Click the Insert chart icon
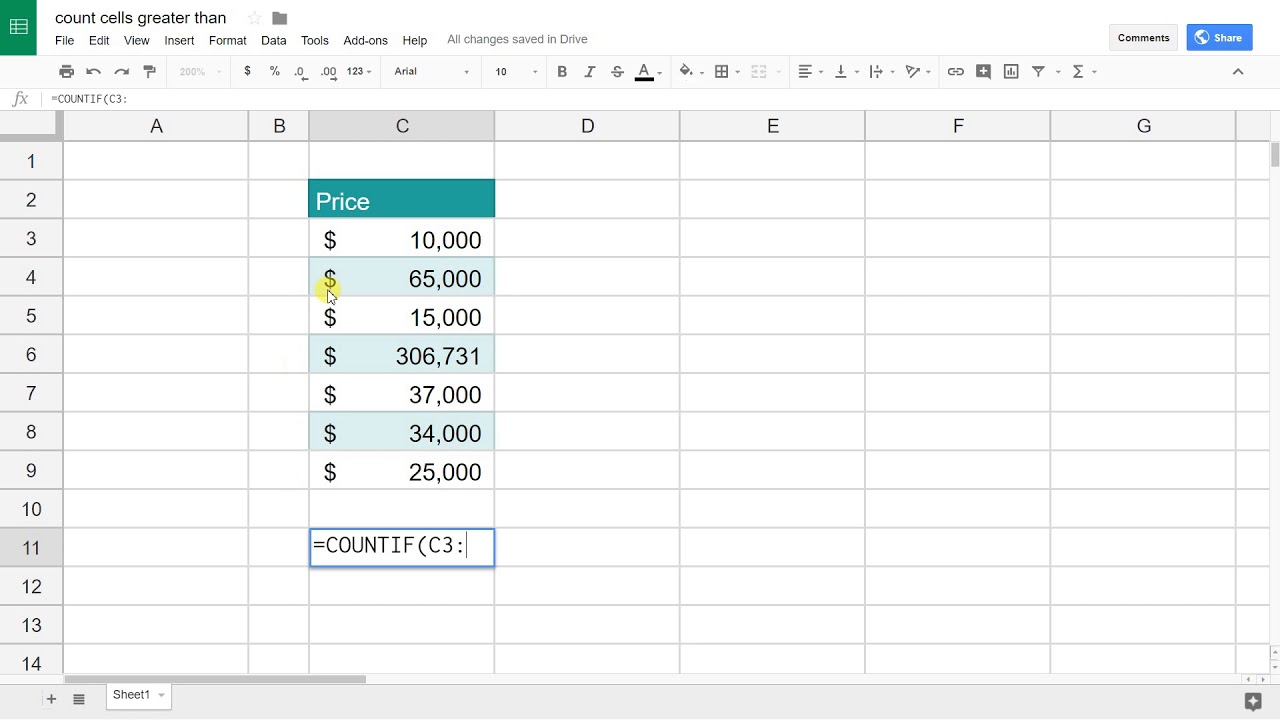 tap(1011, 71)
